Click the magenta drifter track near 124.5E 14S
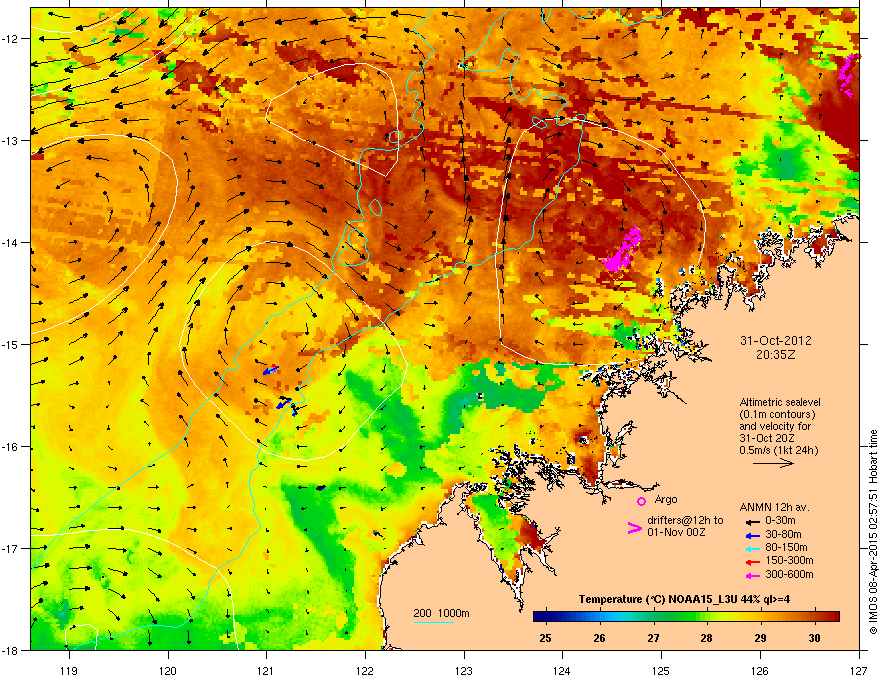Screen dimensions: 880x680 click(622, 249)
